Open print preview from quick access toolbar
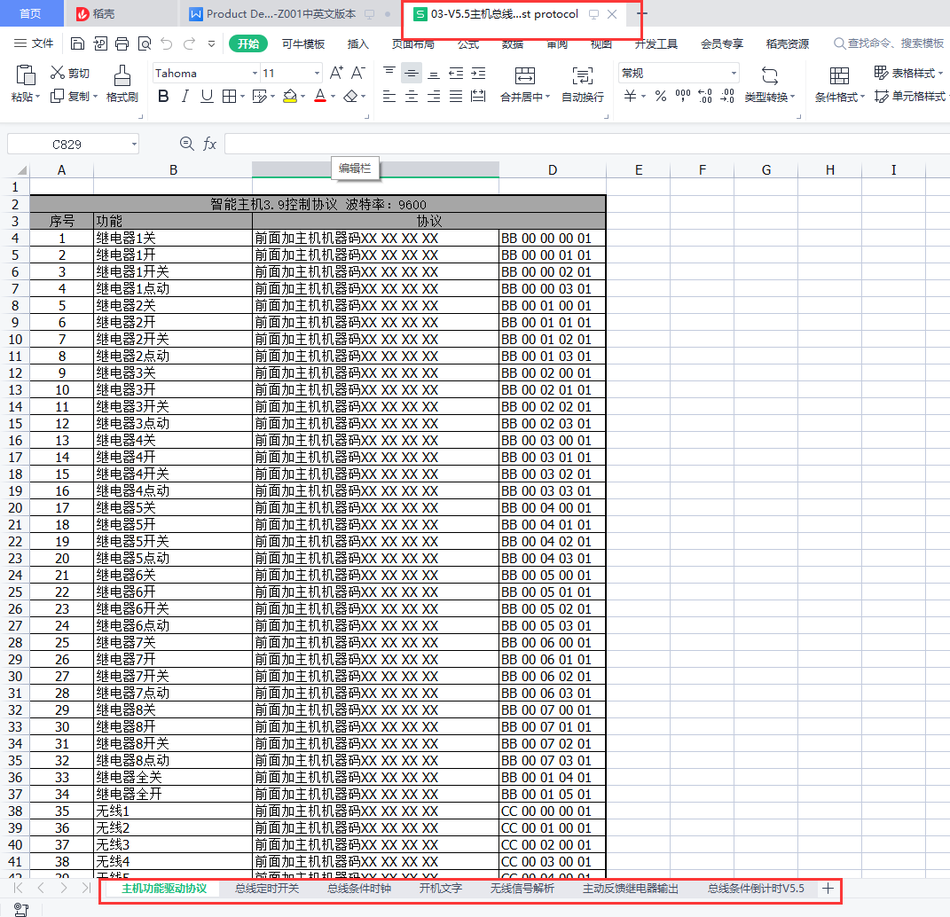950x917 pixels. [144, 44]
